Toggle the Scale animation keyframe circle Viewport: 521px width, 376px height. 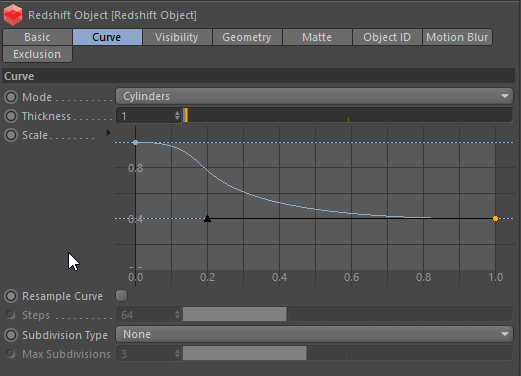(x=11, y=135)
